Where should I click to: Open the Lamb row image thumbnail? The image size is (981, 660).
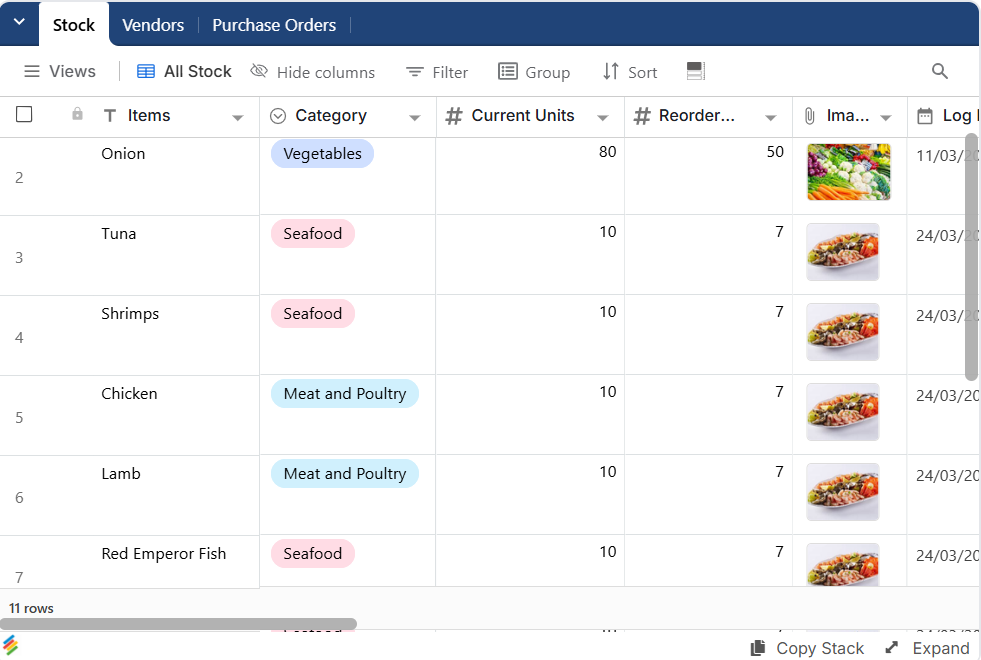point(843,492)
